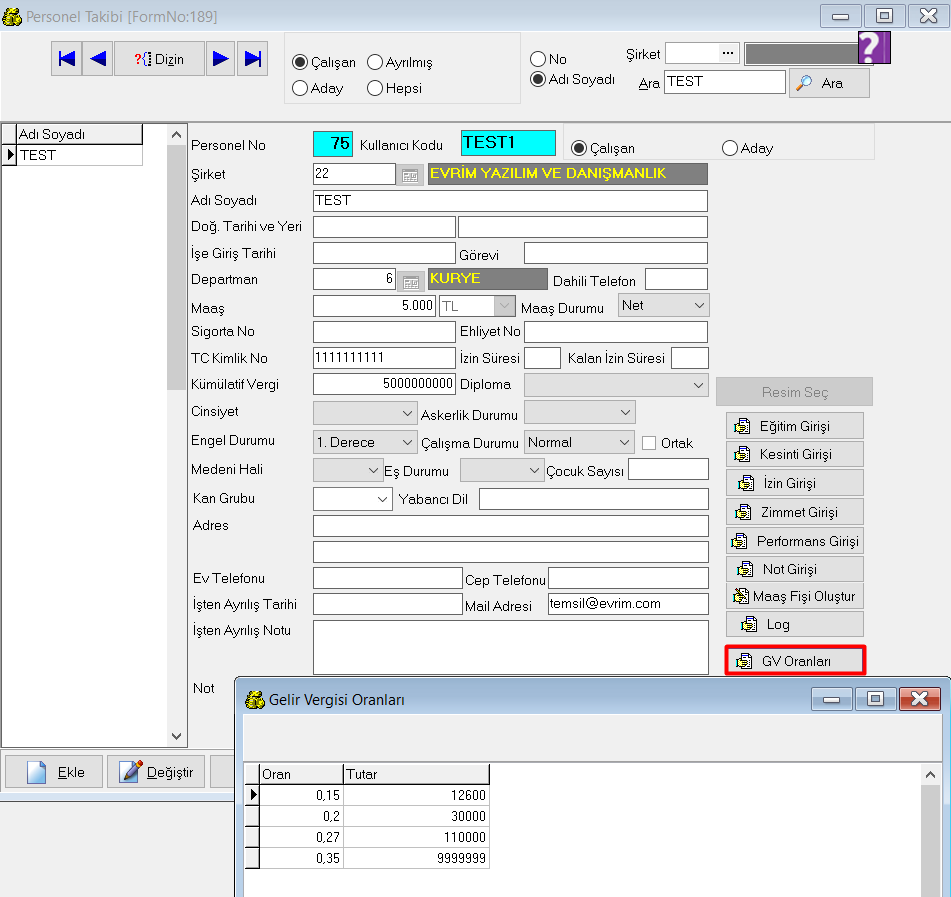Screen dimensions: 951x897
Task: Open İzin Girişi leave entry
Action: coord(795,483)
